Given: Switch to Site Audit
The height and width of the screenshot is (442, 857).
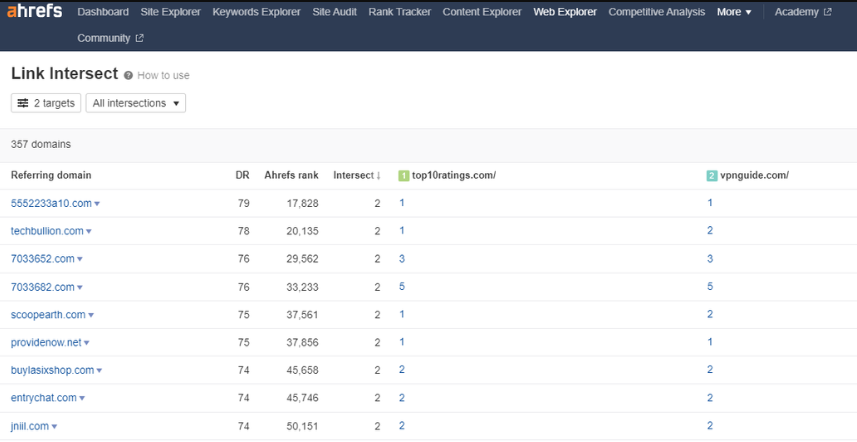Looking at the screenshot, I should point(334,12).
